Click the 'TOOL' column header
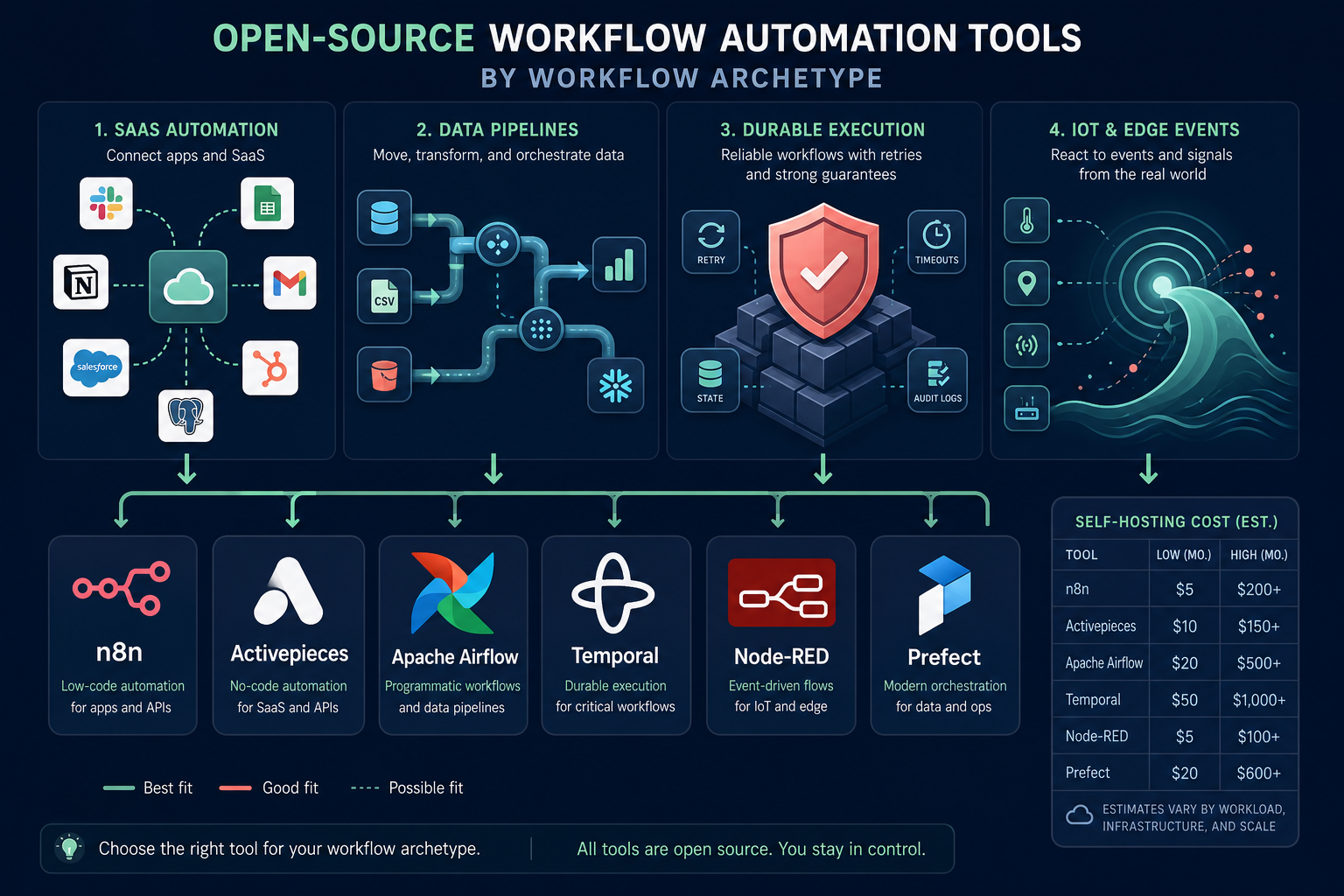1344x896 pixels. click(1081, 555)
